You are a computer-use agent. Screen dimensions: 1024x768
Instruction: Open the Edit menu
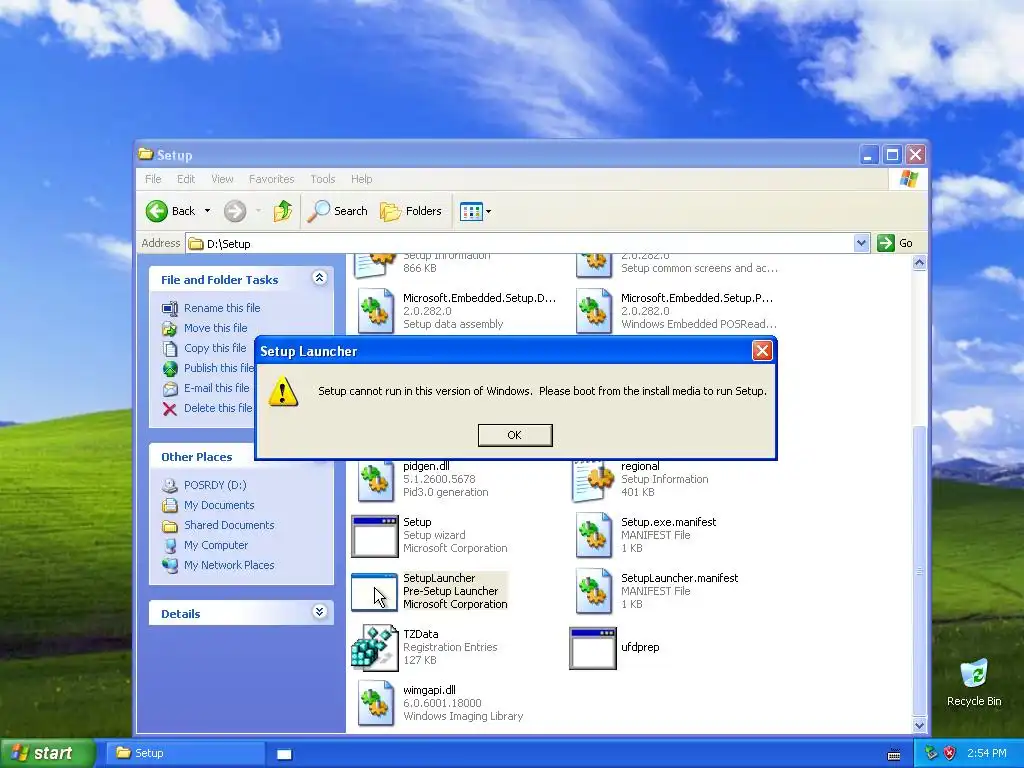tap(185, 179)
